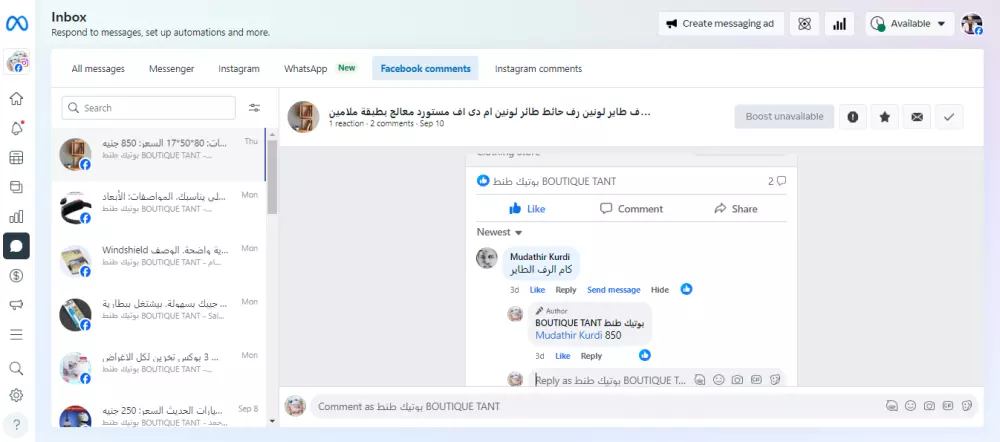Attach photo via camera icon in bottom comment box

coord(929,406)
